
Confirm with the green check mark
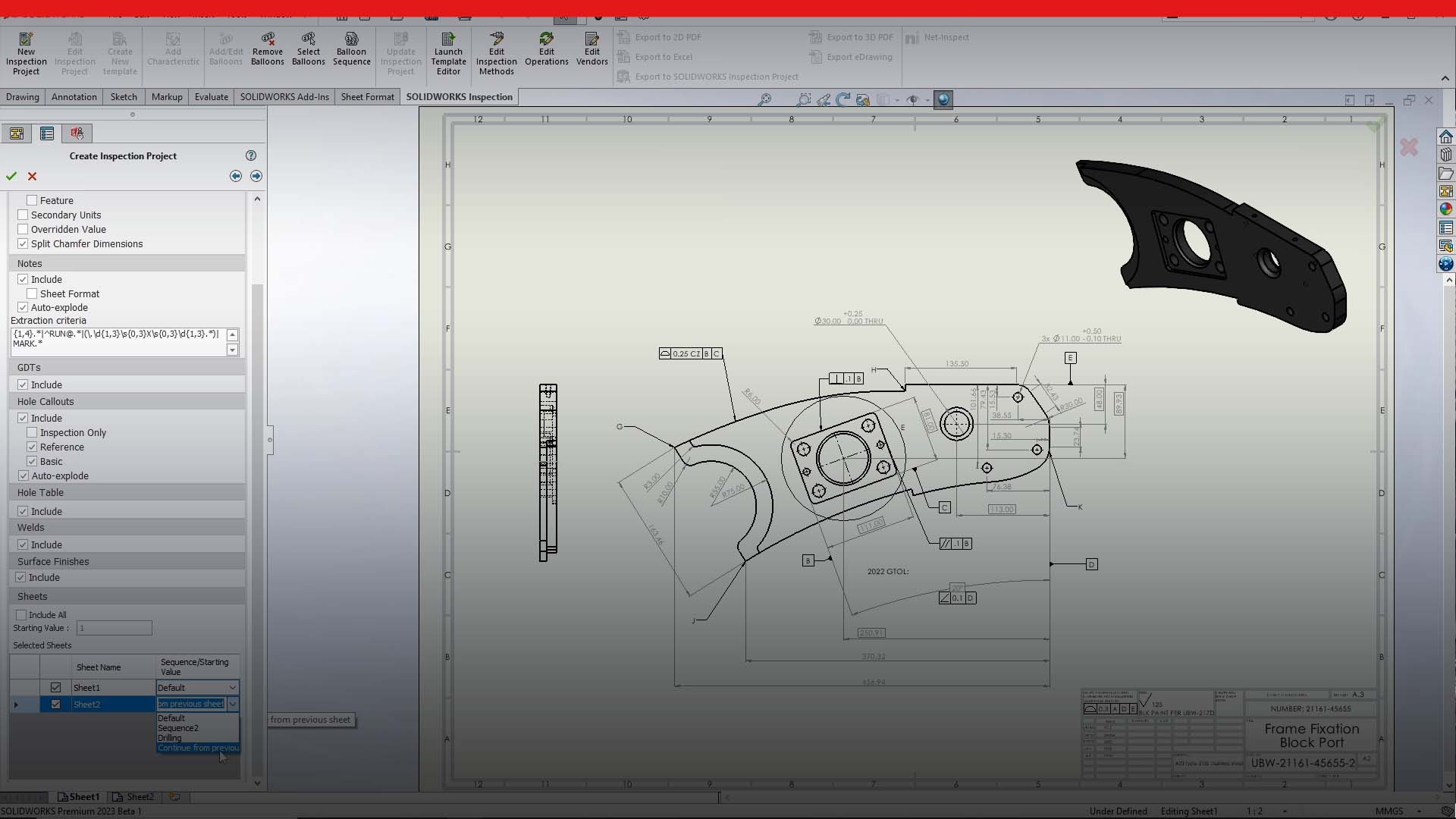point(11,175)
